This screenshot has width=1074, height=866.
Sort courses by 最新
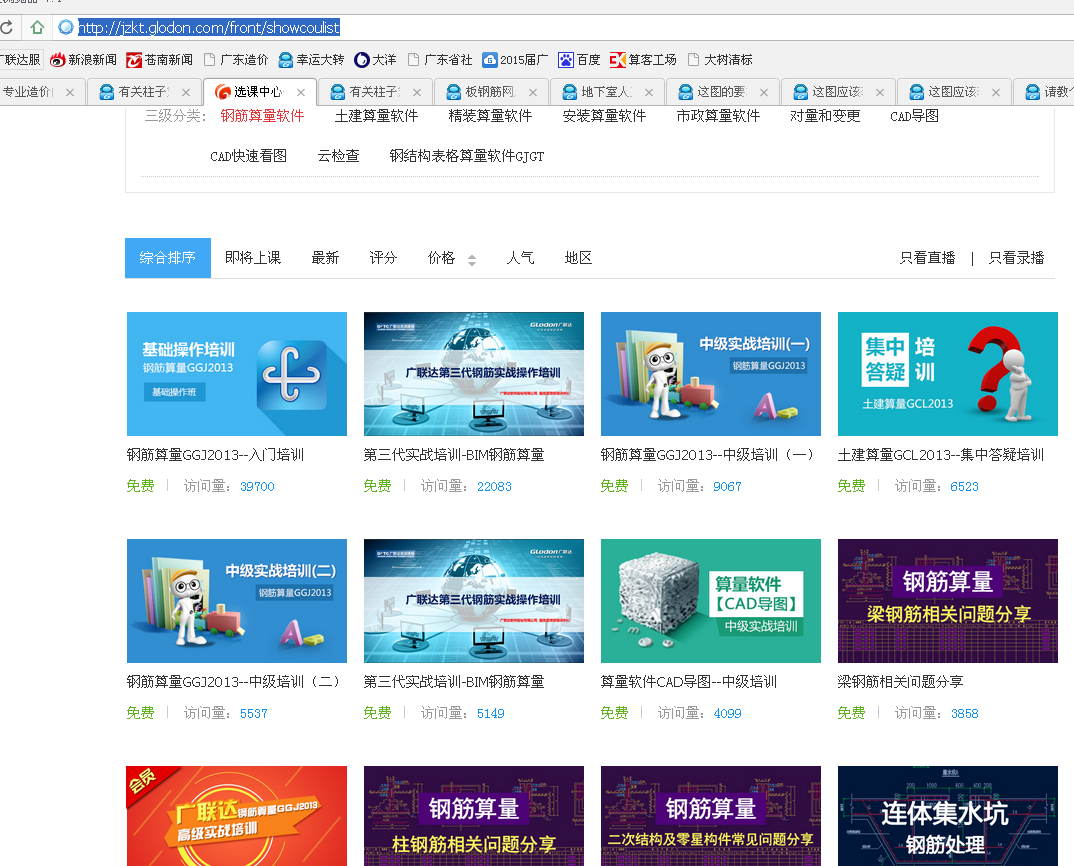pos(325,258)
